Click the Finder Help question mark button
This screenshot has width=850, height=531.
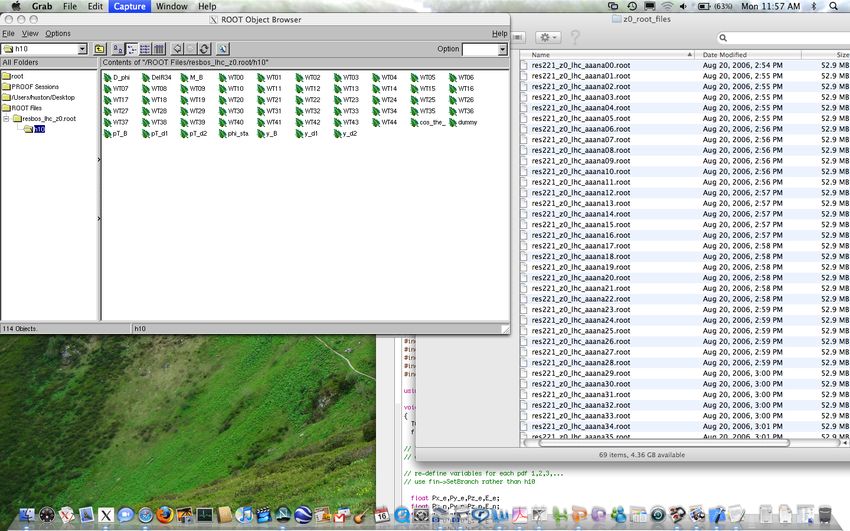[575, 37]
